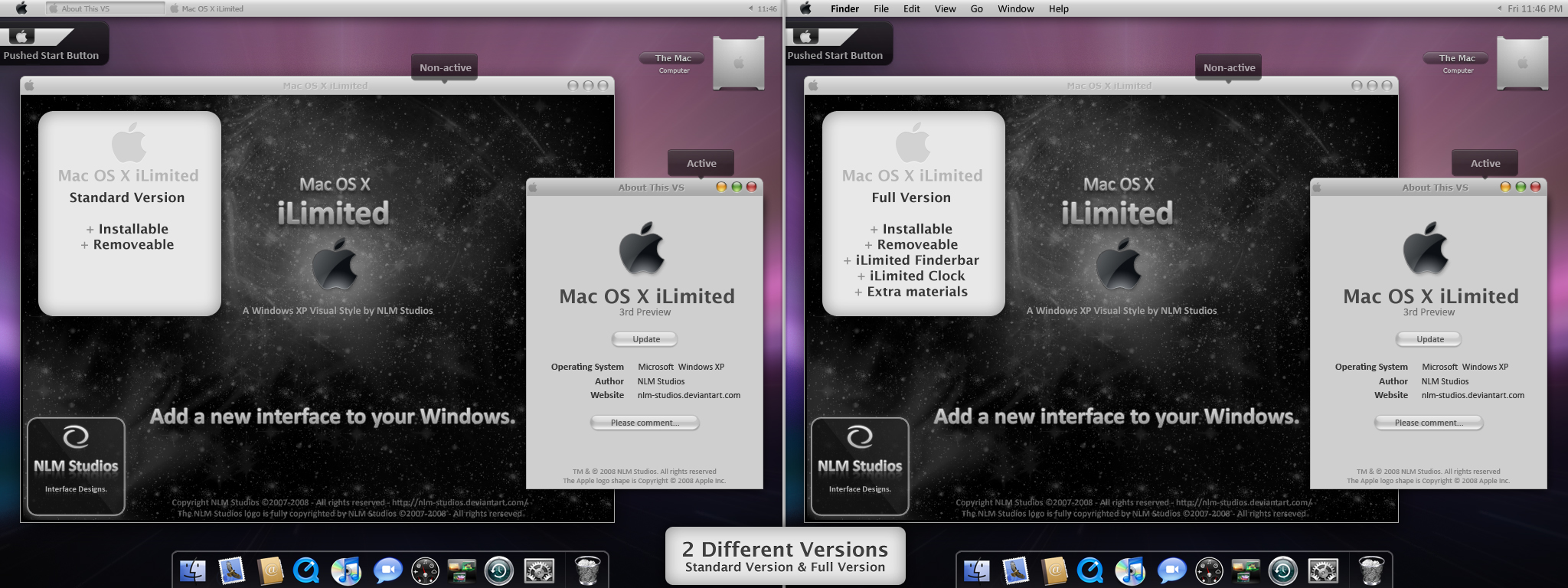Click Full Version heading text
Image resolution: width=1568 pixels, height=588 pixels.
pyautogui.click(x=911, y=198)
